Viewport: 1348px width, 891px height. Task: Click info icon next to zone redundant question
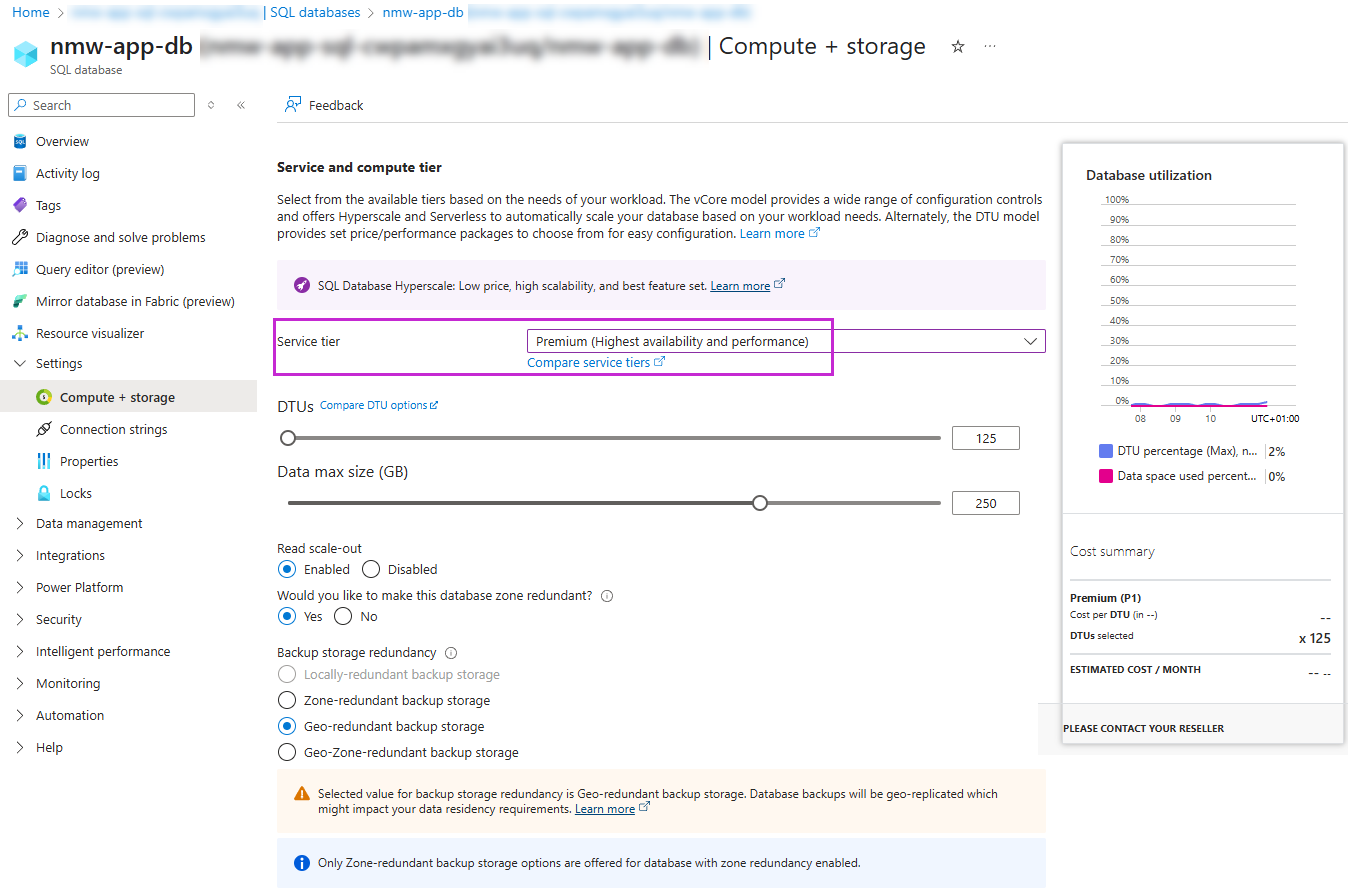[x=607, y=596]
